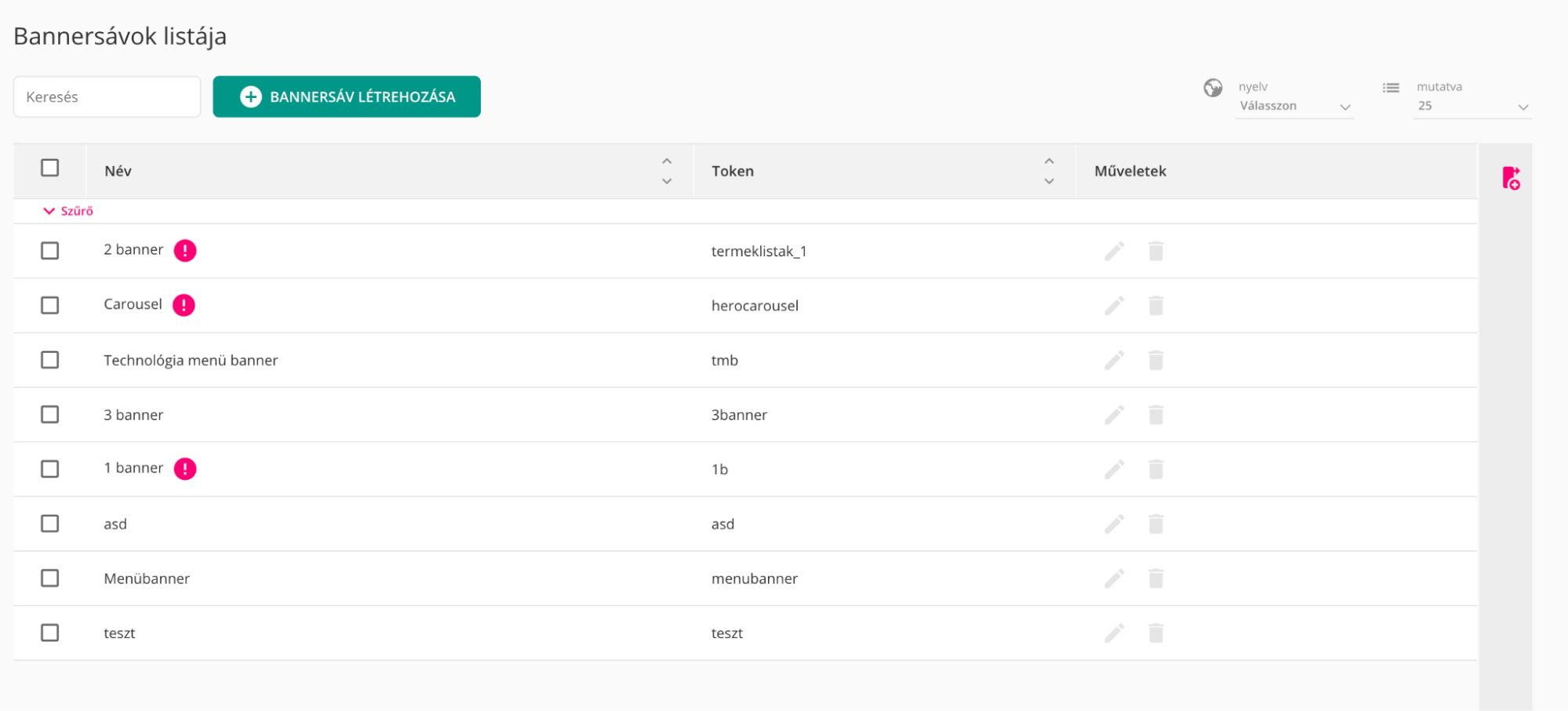The width and height of the screenshot is (1568, 711).
Task: Click the warning icon beside Carousel
Action: 184,305
